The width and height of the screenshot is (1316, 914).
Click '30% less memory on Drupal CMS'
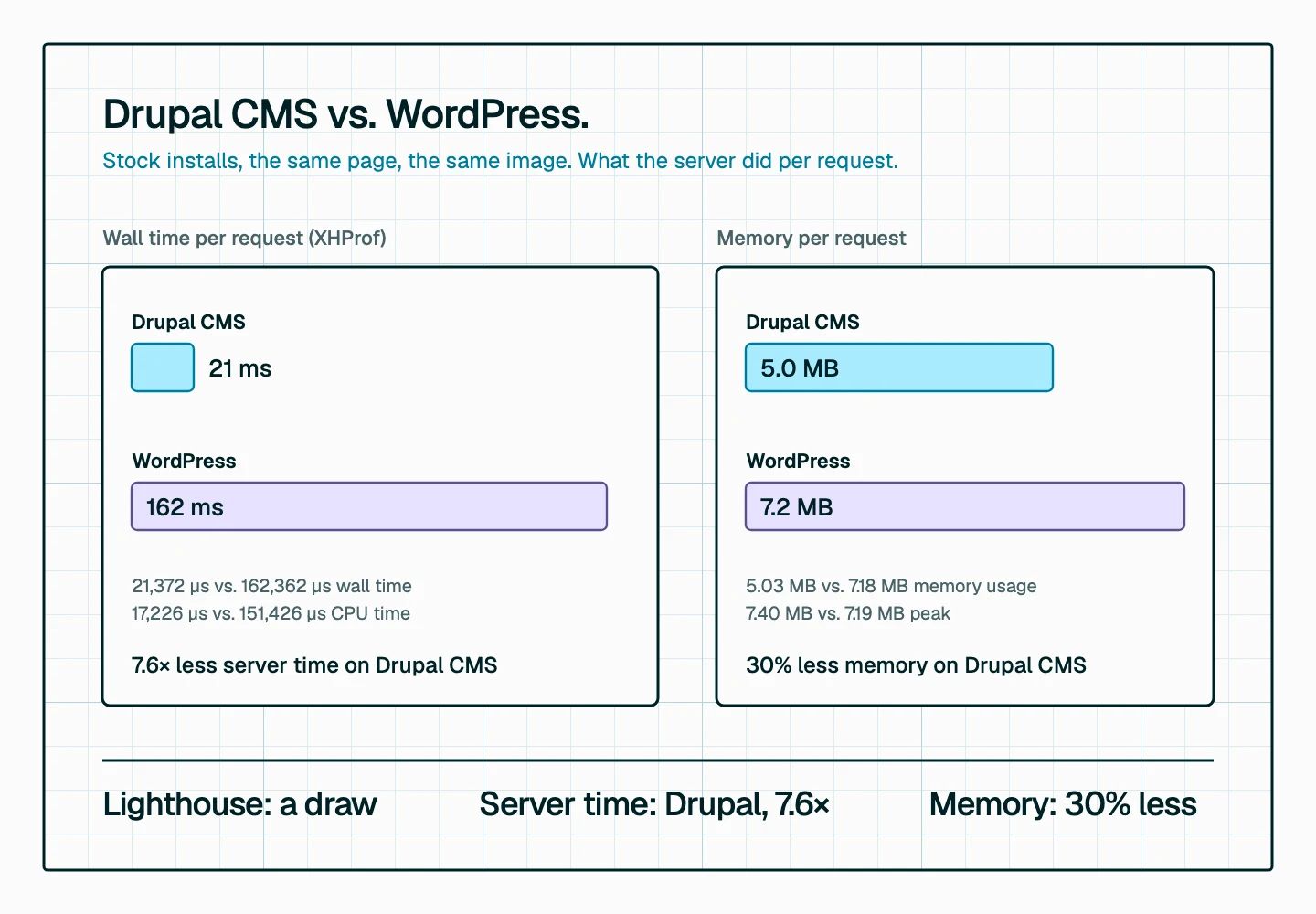(916, 665)
